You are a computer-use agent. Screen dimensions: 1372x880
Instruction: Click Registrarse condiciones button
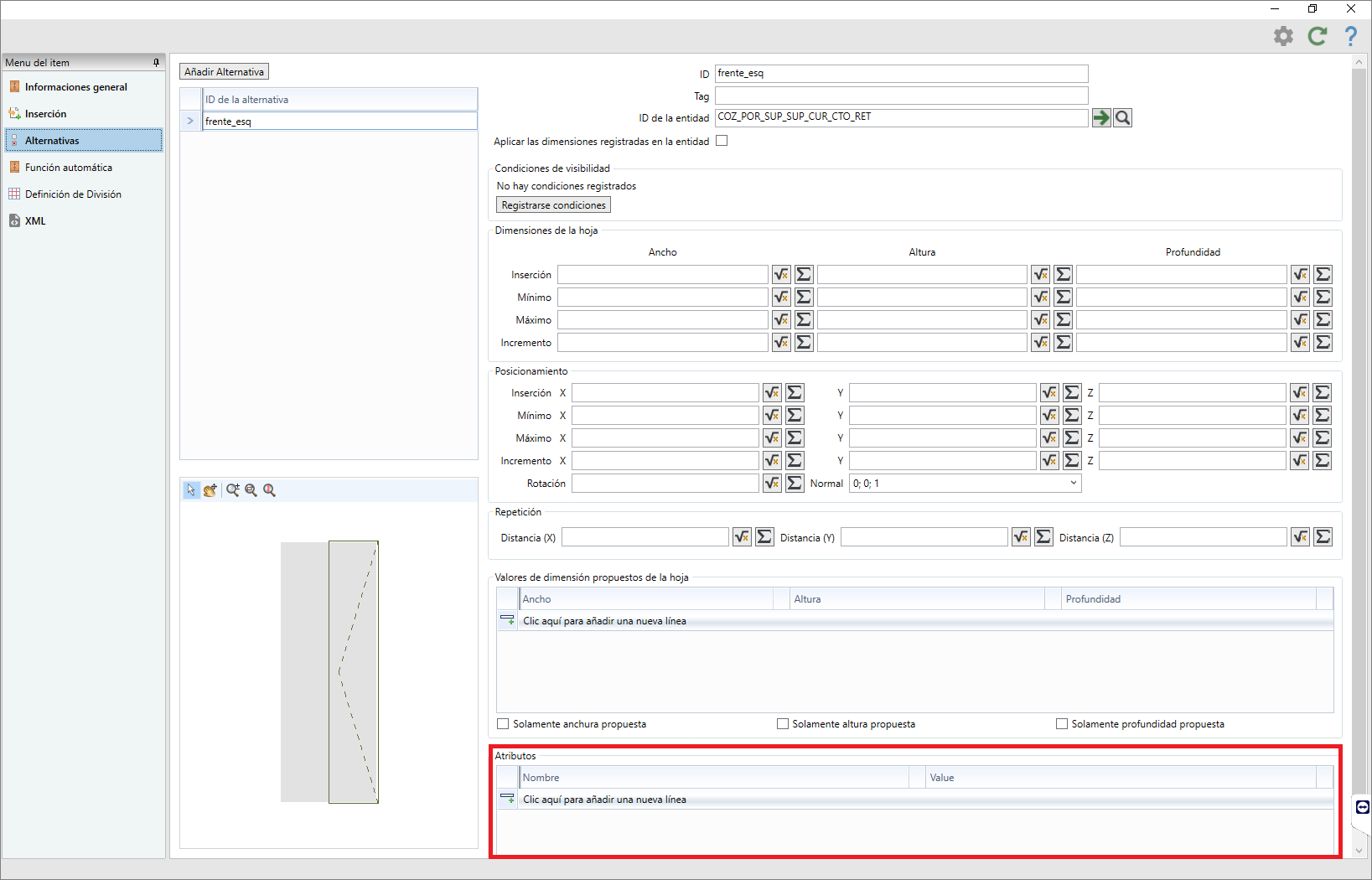[x=553, y=205]
